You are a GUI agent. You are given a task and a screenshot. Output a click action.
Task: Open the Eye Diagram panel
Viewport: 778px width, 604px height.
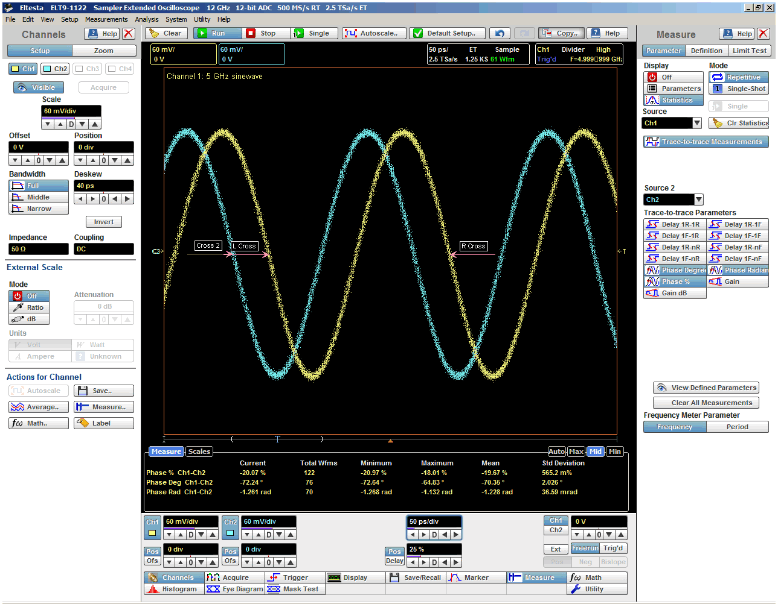233,590
